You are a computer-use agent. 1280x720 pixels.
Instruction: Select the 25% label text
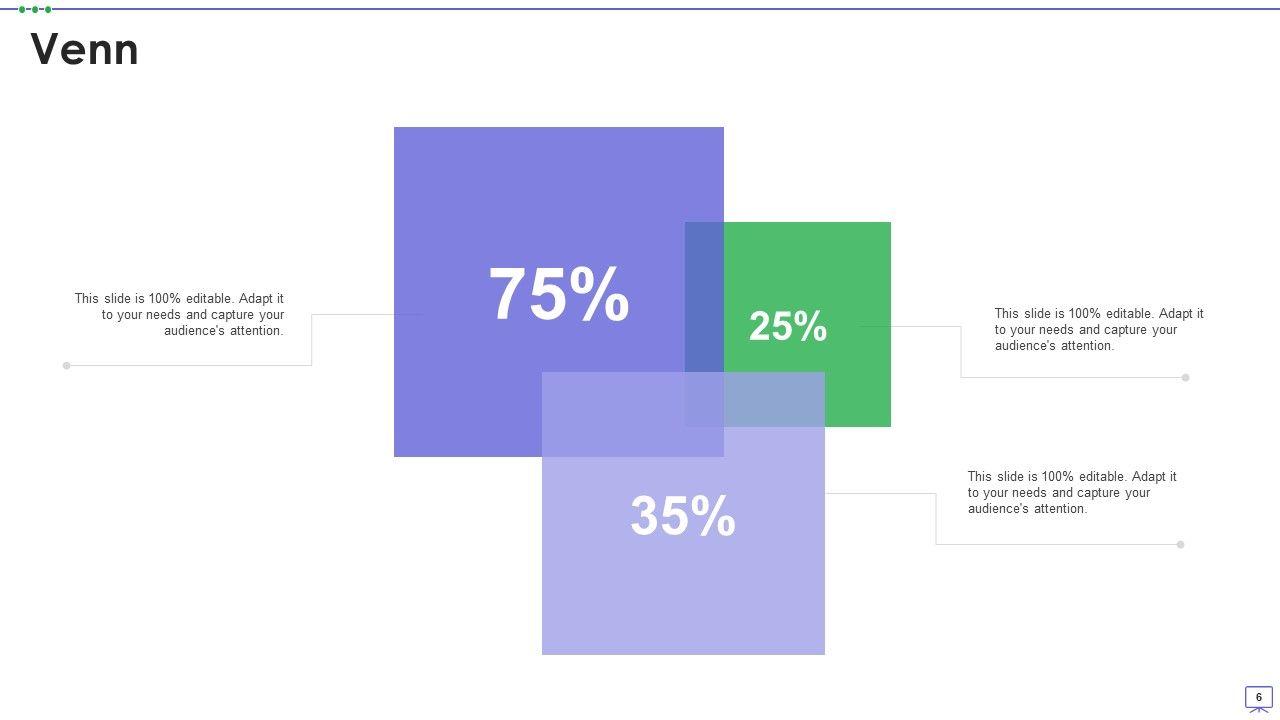point(788,326)
